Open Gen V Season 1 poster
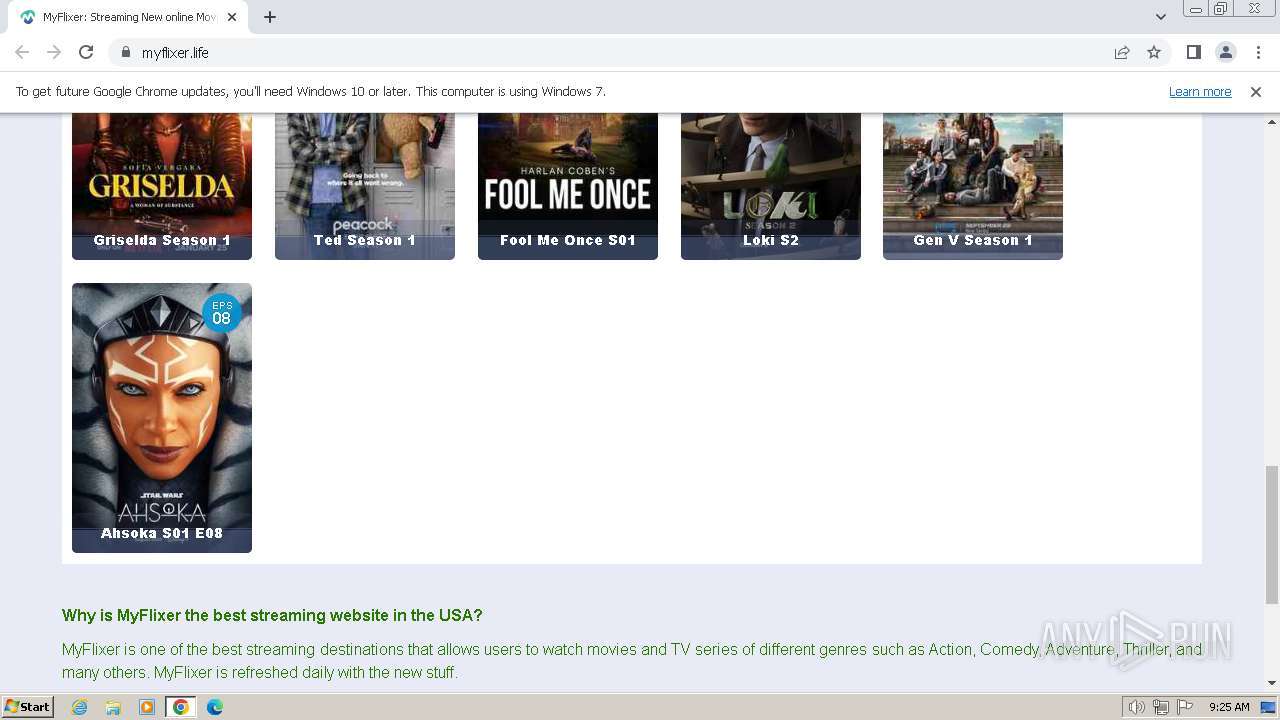 point(973,186)
